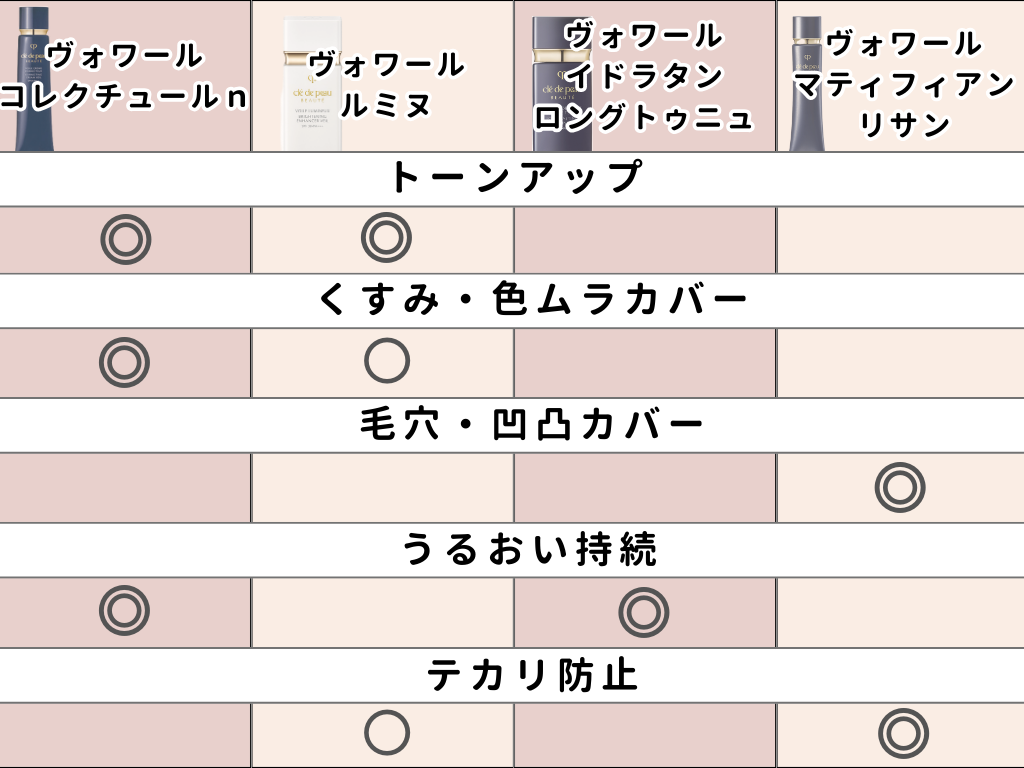Click the double circle for Matifiant pore cover

point(900,487)
